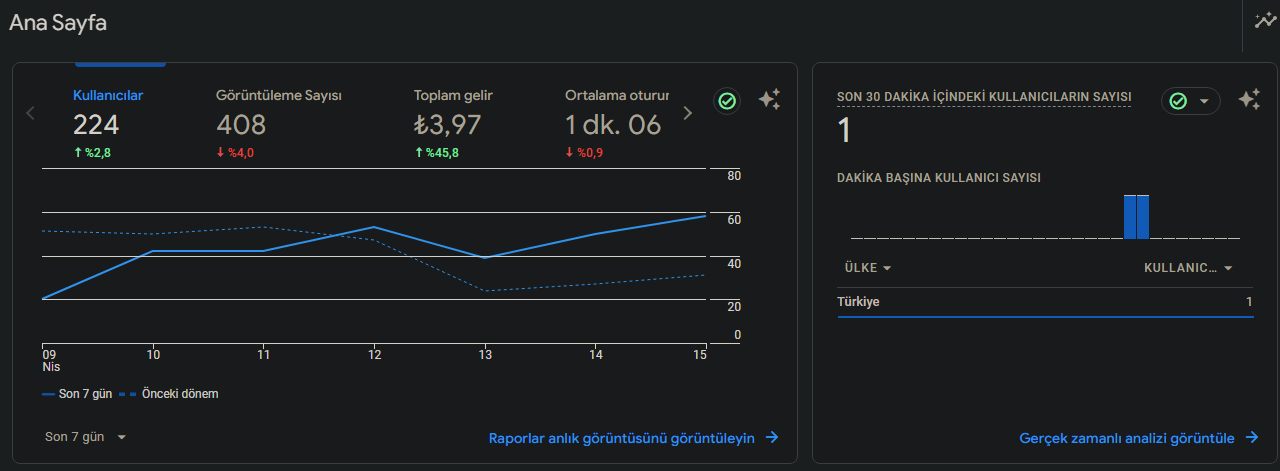1280x471 pixels.
Task: Click the sparkle AI icon in users card
Action: click(769, 100)
